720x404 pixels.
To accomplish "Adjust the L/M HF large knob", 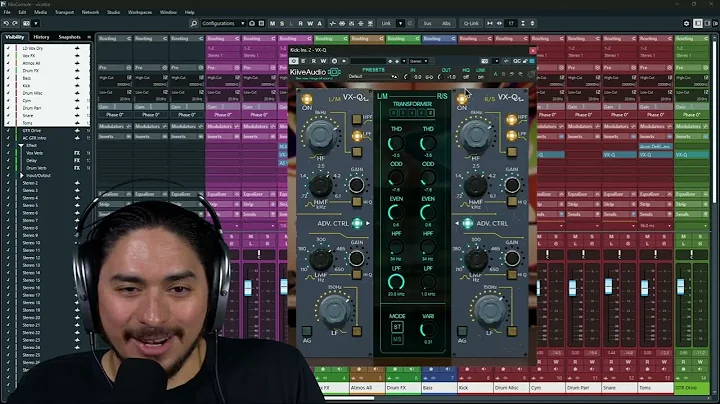I will (321, 135).
